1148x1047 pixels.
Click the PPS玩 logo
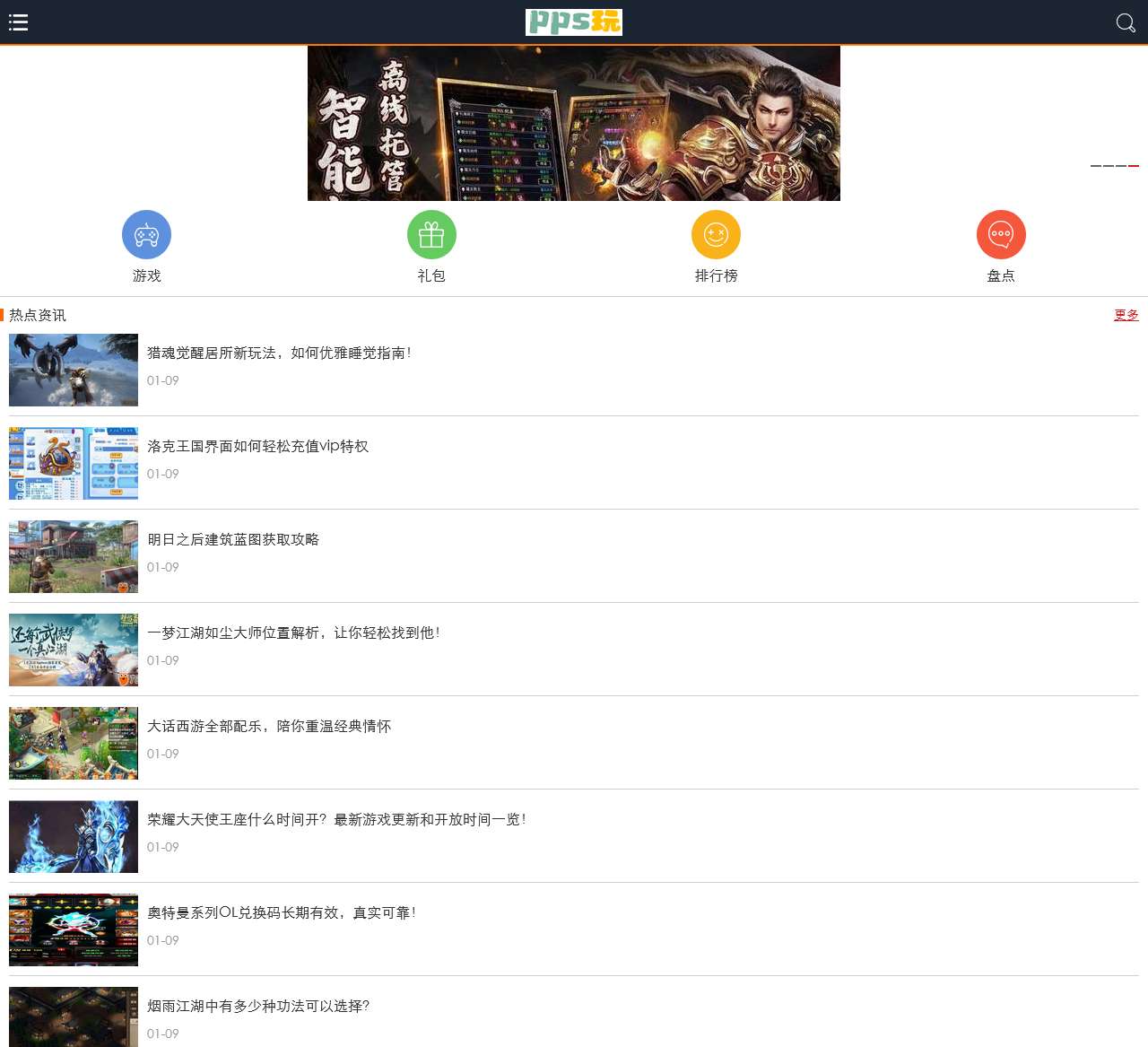point(574,22)
